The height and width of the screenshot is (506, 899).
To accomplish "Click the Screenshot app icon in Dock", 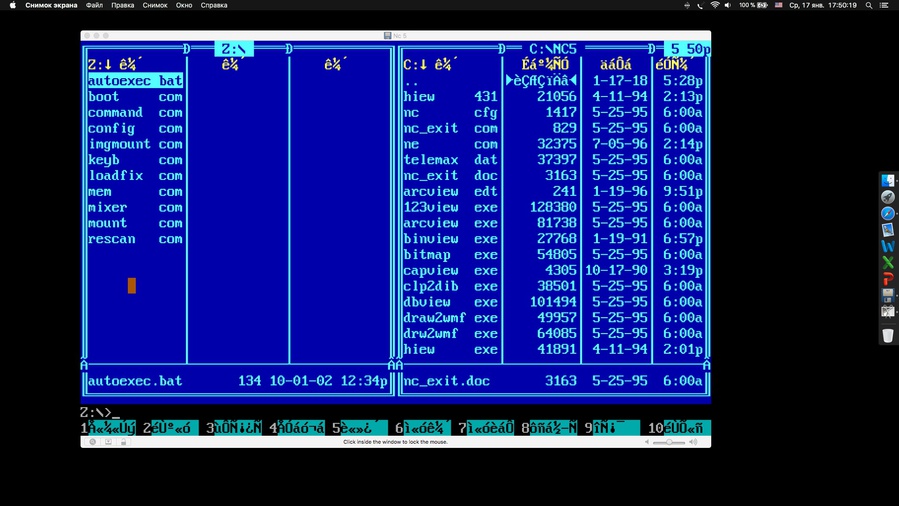I will (888, 312).
